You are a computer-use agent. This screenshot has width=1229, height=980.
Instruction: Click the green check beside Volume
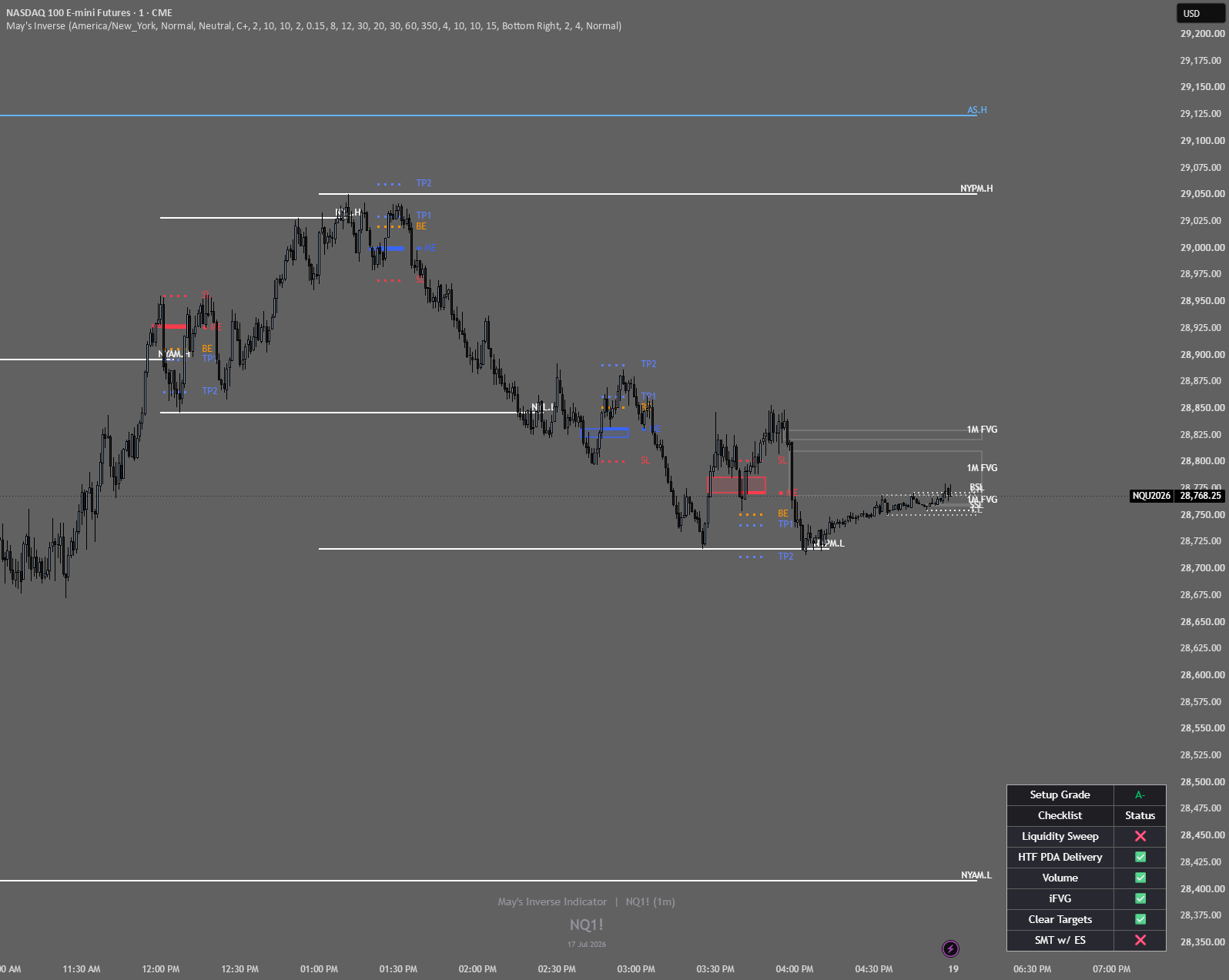point(1140,878)
